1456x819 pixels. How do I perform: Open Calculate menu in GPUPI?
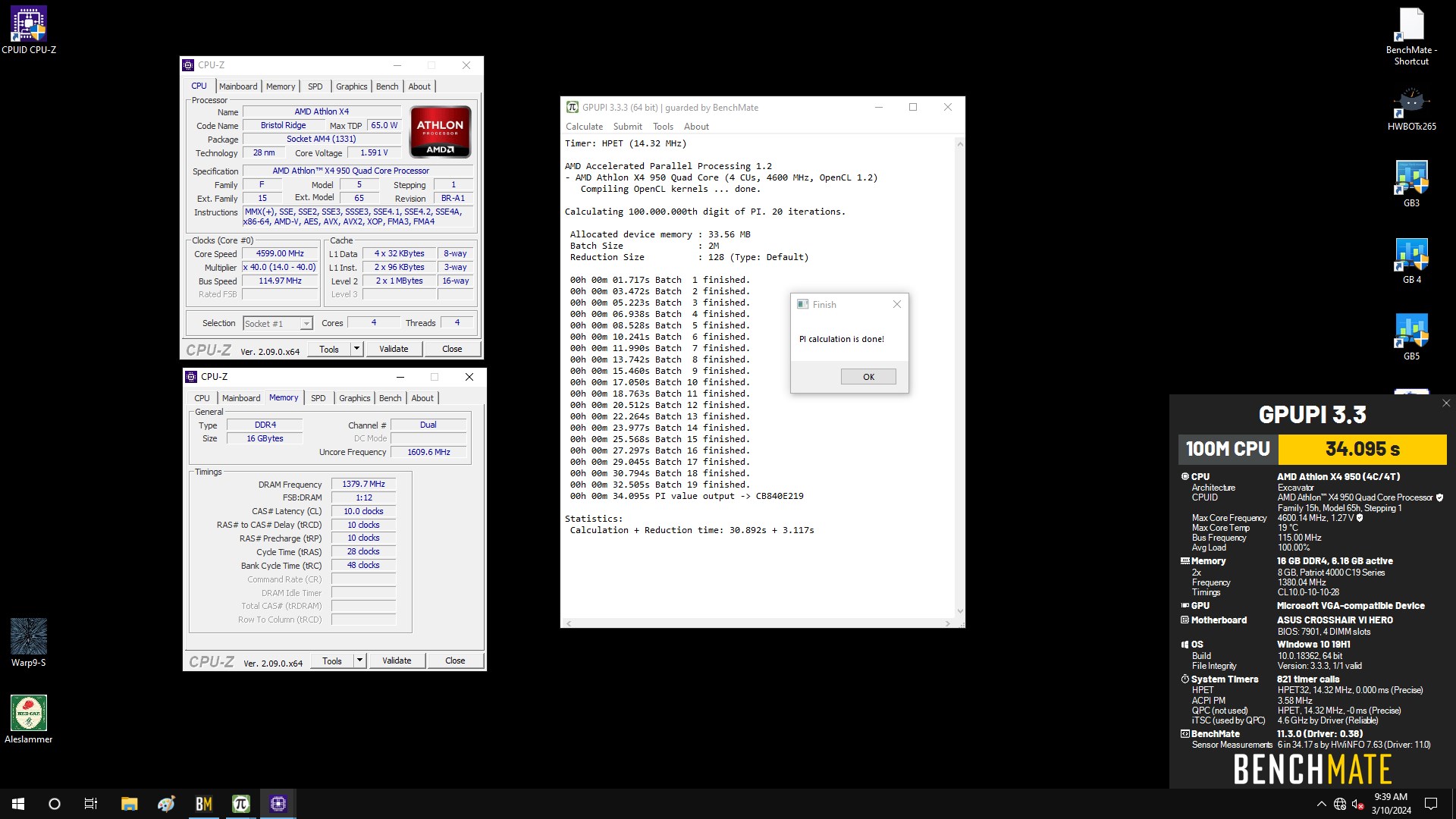584,127
